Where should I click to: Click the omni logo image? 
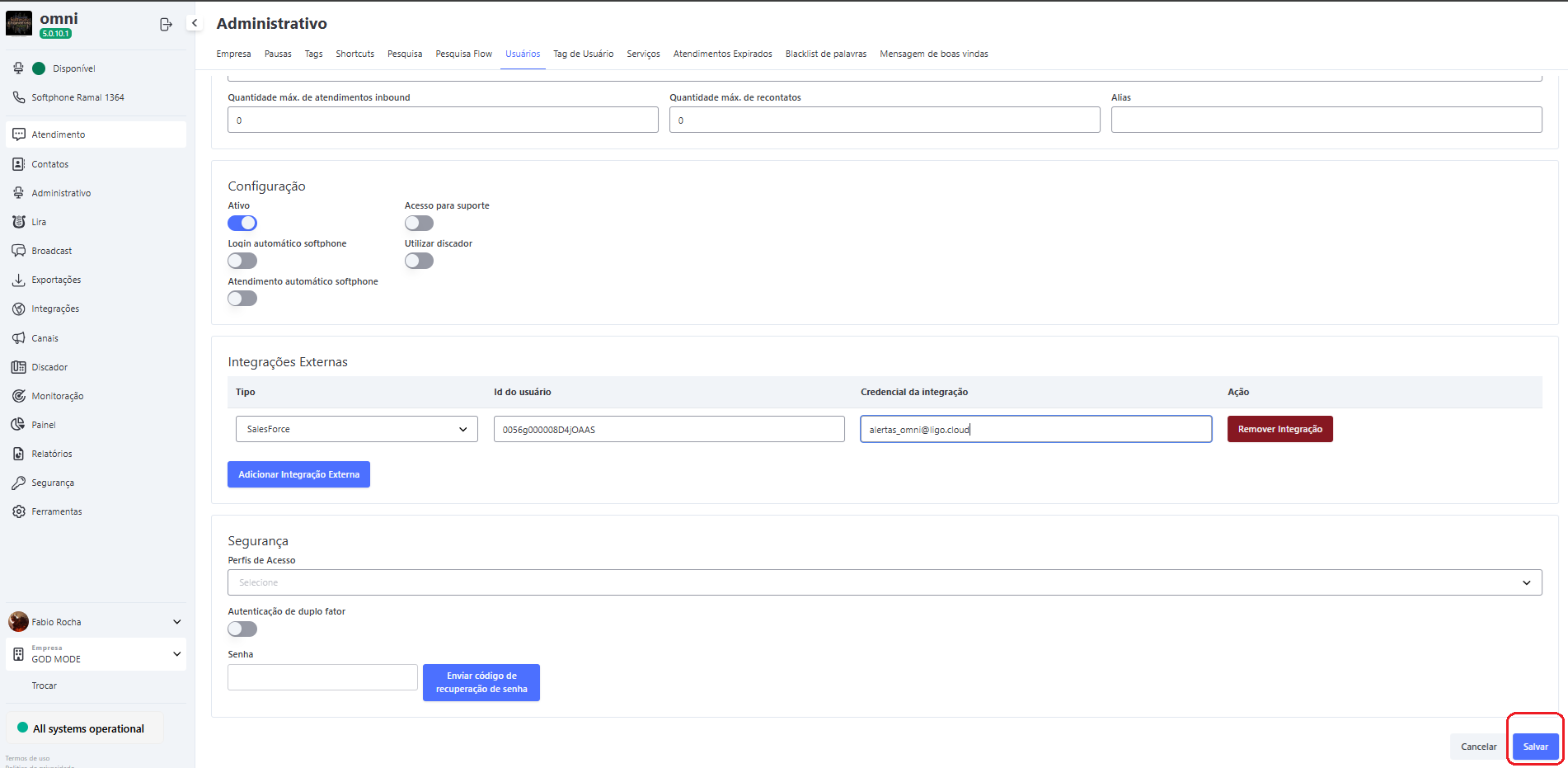click(19, 24)
